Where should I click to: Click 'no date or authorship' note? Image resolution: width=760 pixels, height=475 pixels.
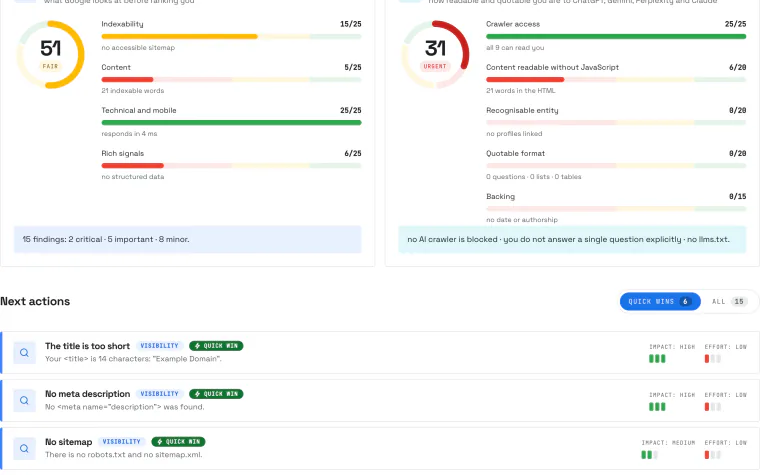(522, 220)
